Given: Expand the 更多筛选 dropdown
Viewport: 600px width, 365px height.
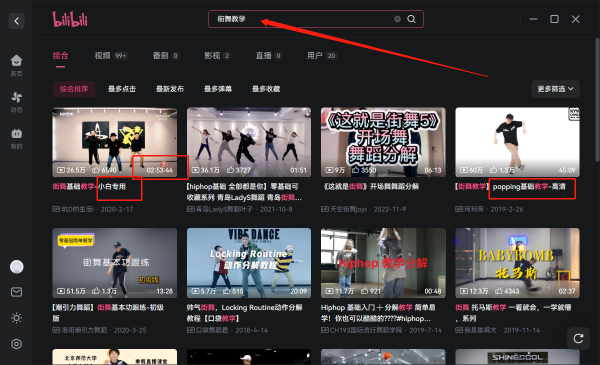Looking at the screenshot, I should pos(556,89).
